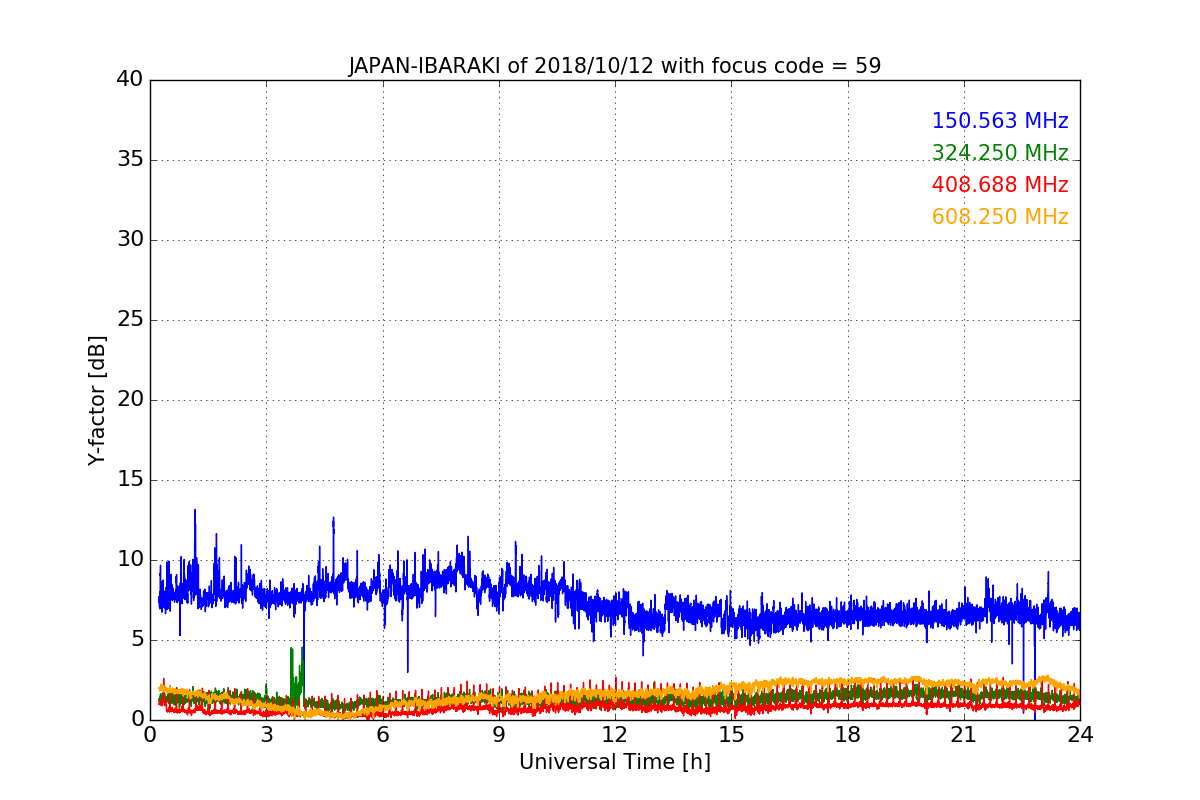Click y-axis tick label 35
The width and height of the screenshot is (1200, 800).
point(130,160)
